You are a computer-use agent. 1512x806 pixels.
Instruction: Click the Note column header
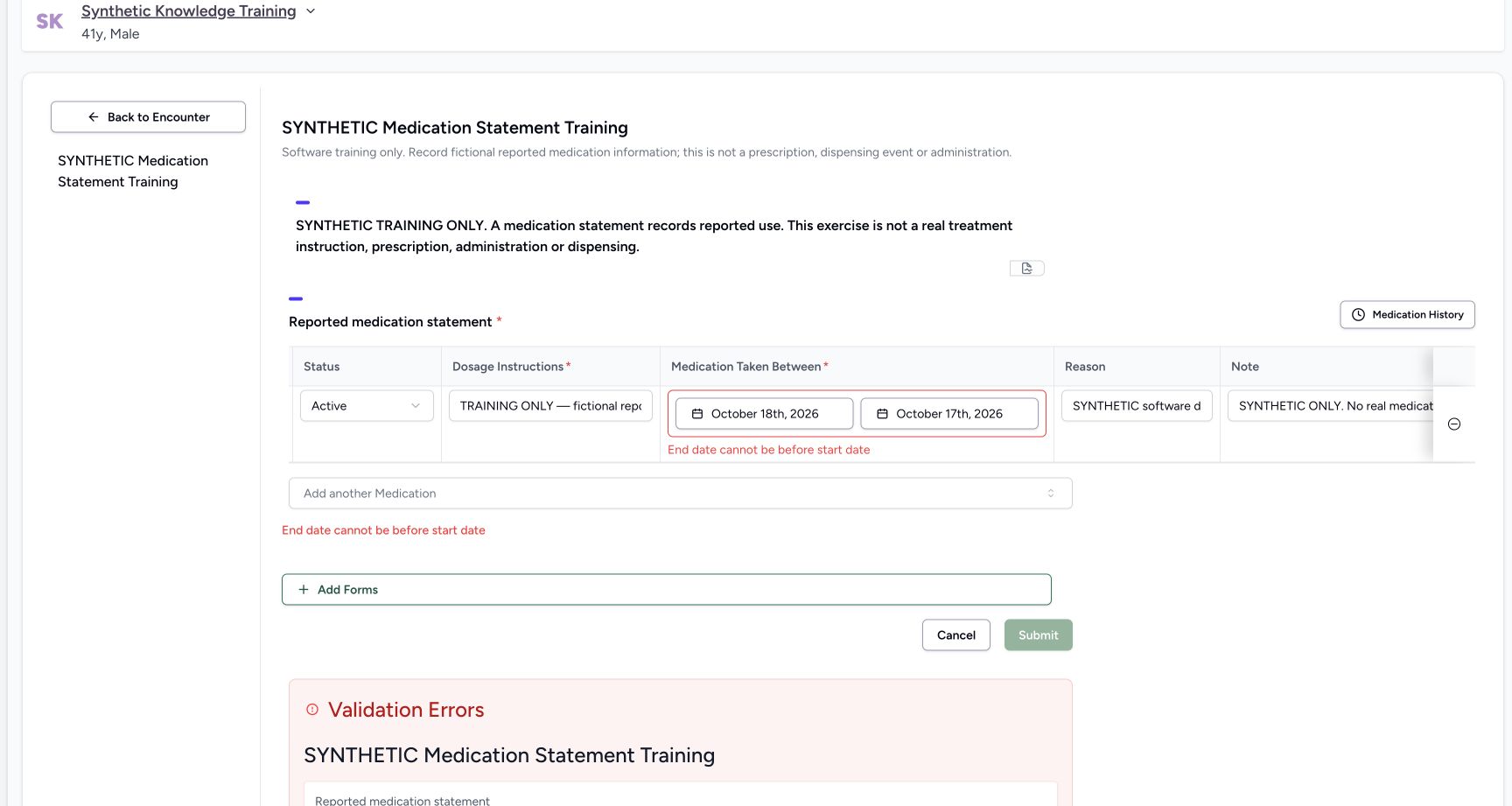coord(1245,367)
